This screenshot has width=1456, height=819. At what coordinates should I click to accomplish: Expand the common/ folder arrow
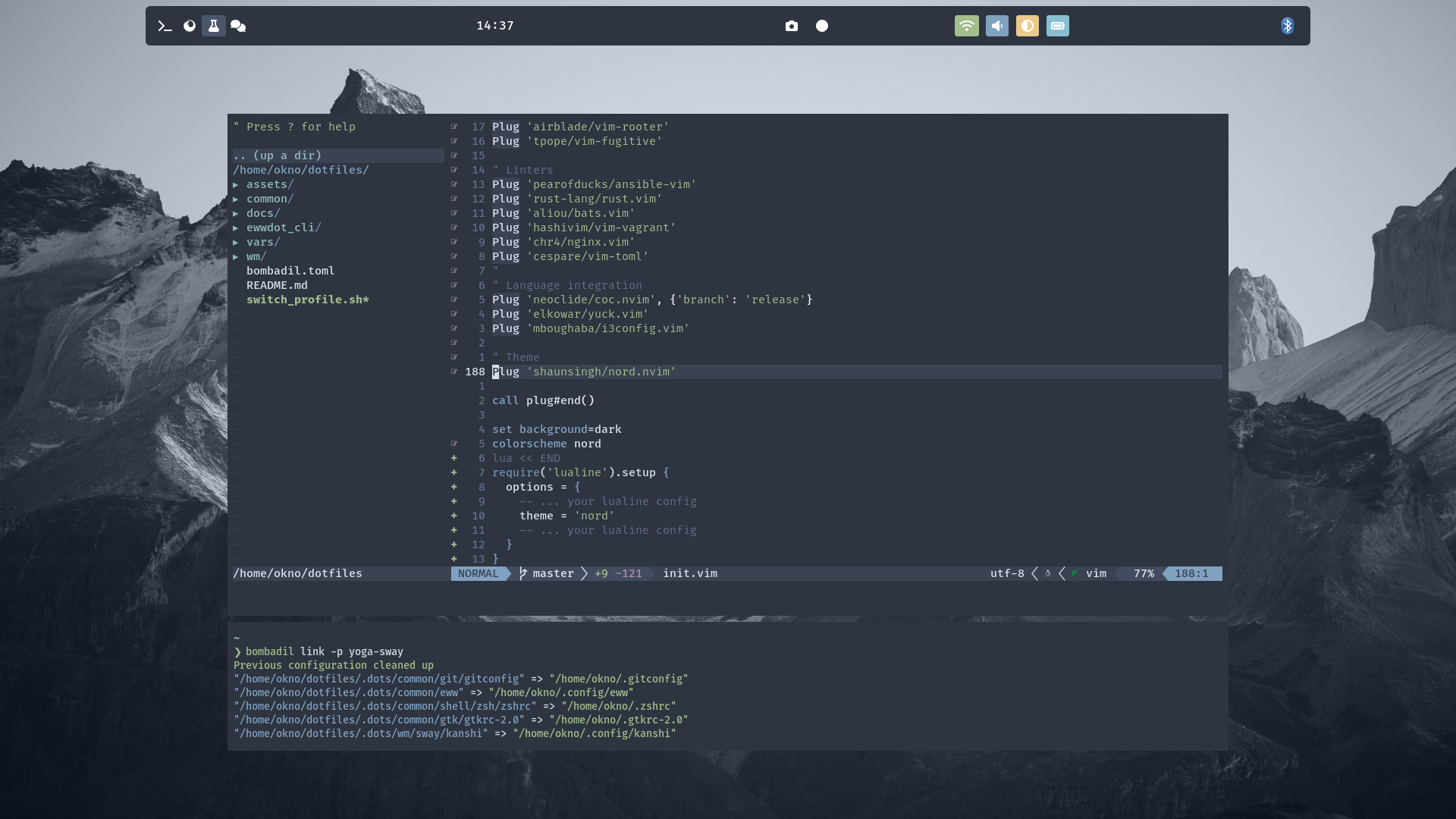point(236,199)
